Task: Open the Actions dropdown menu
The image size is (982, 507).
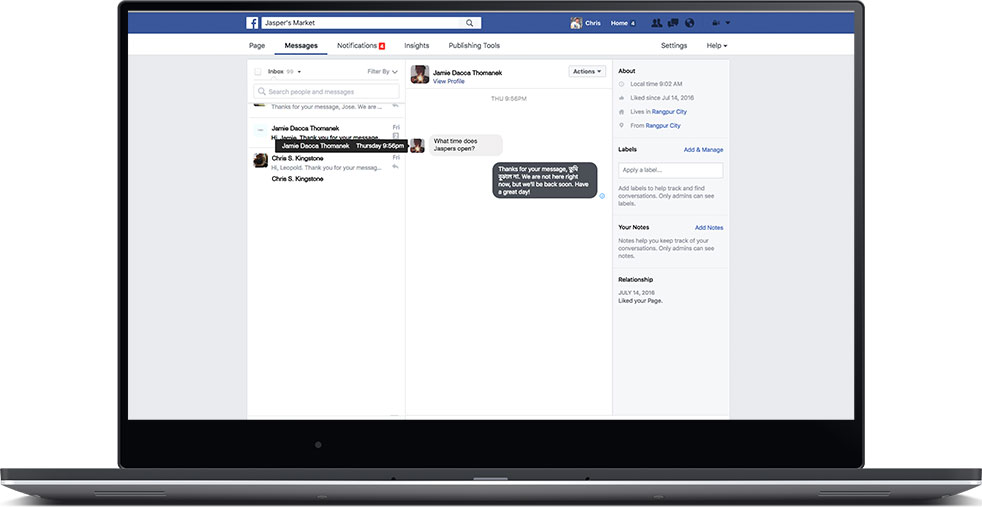Action: [587, 72]
